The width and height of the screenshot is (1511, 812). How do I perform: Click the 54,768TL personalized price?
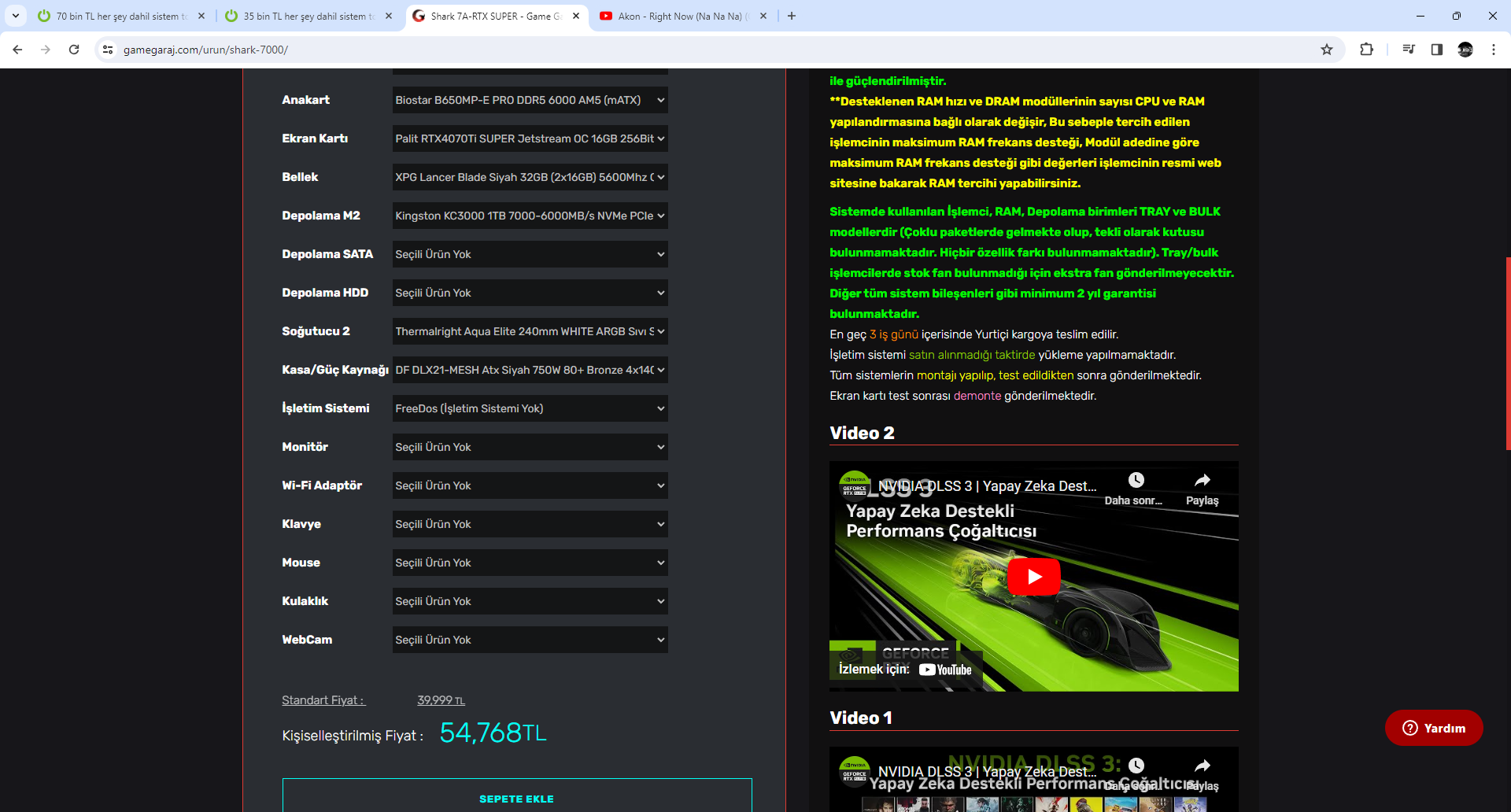click(493, 733)
